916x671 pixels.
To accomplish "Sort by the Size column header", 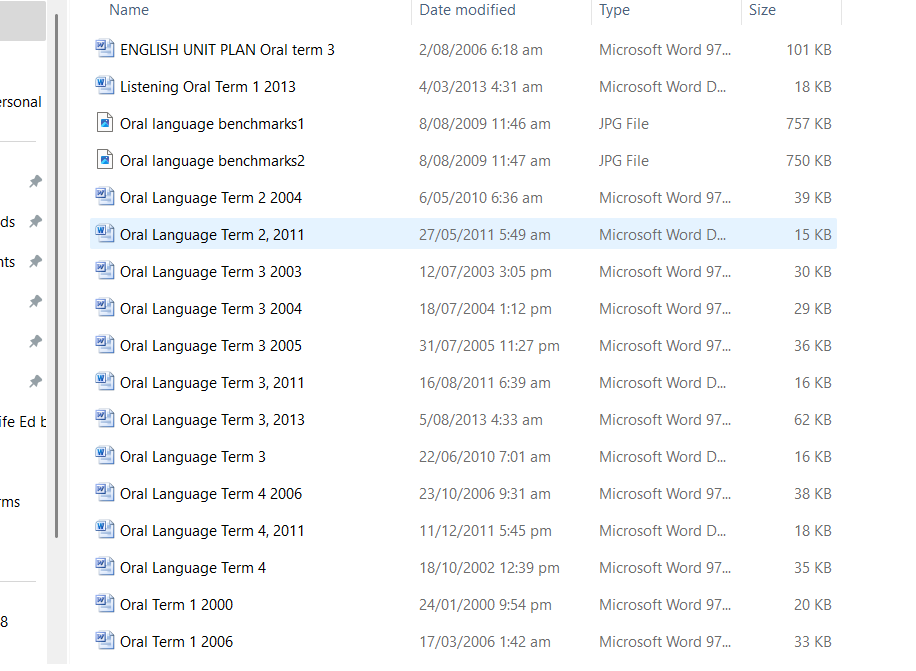I will pos(762,10).
